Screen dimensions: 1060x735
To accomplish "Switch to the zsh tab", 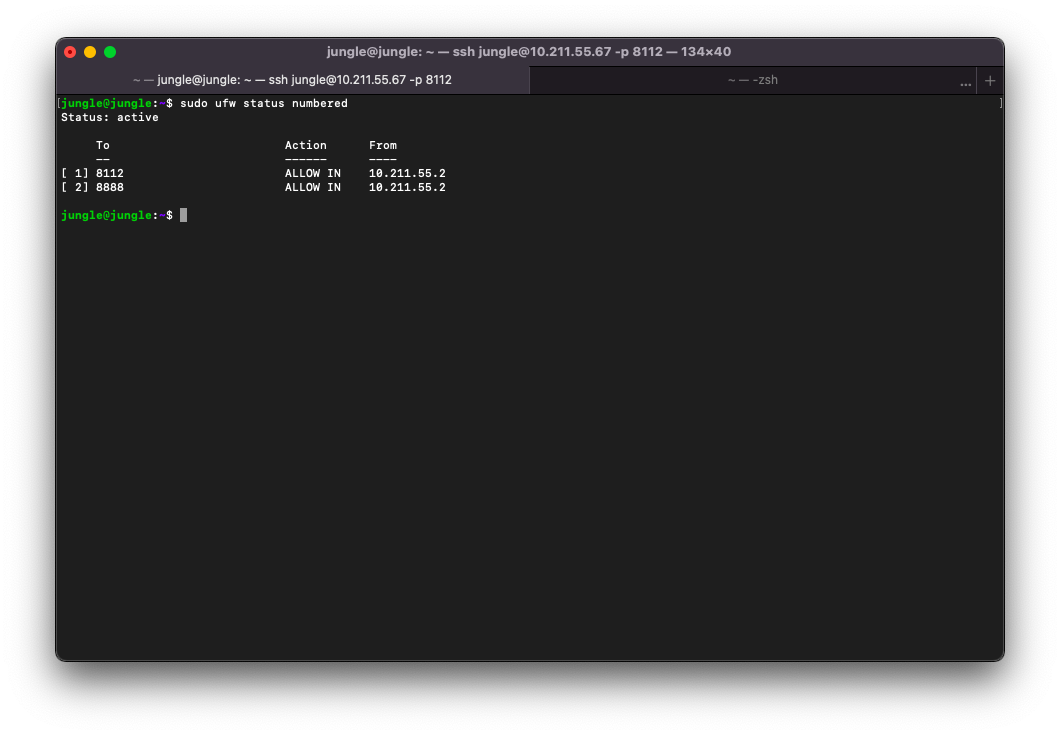I will point(752,80).
